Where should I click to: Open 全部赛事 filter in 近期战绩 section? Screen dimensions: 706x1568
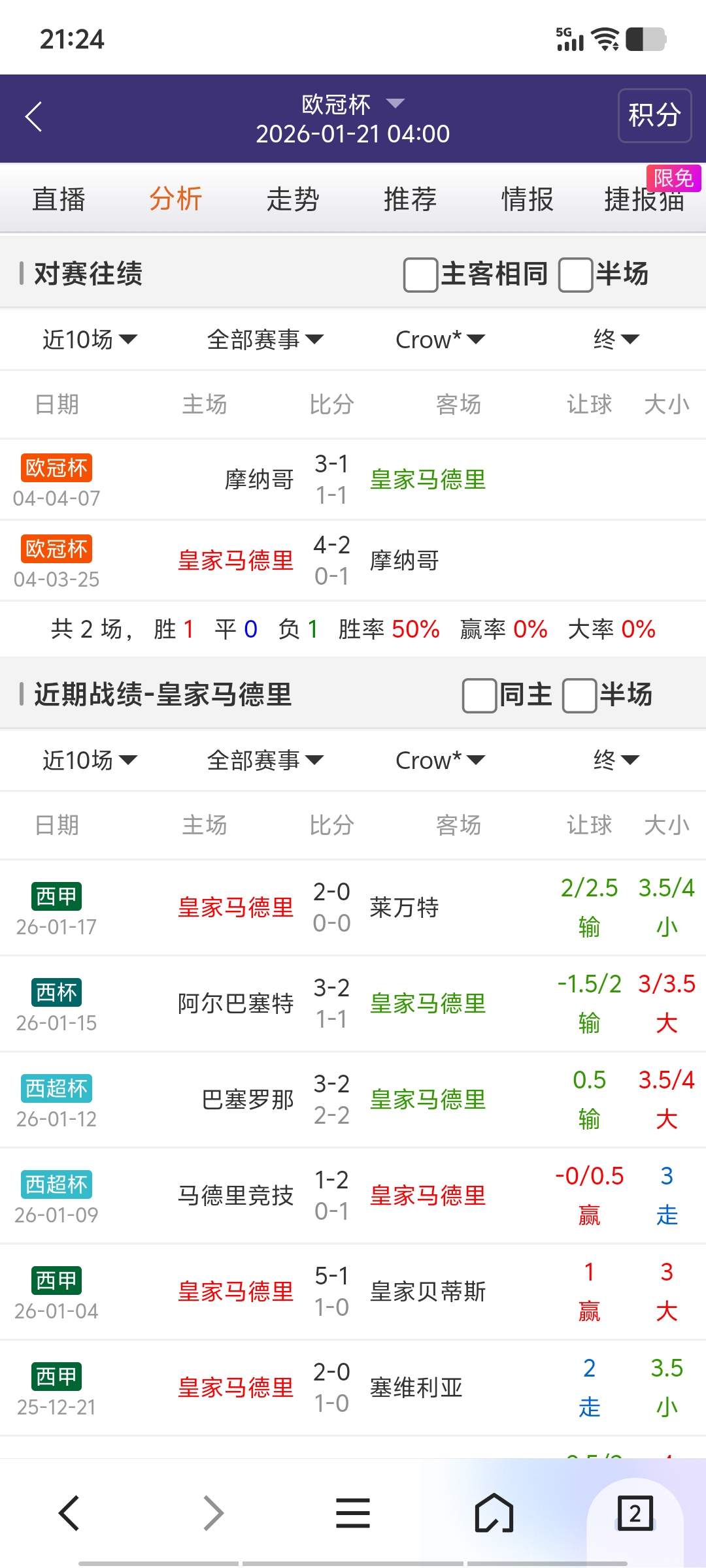coord(265,760)
